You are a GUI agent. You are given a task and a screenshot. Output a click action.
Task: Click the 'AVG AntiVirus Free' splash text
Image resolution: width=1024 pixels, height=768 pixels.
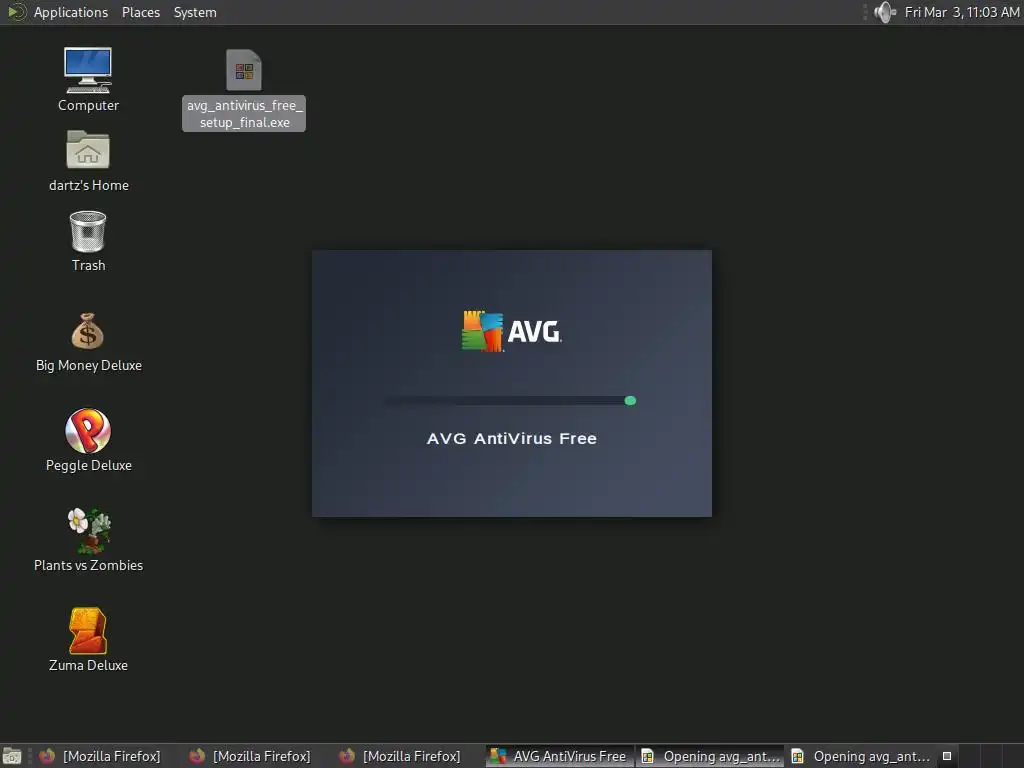click(x=511, y=438)
